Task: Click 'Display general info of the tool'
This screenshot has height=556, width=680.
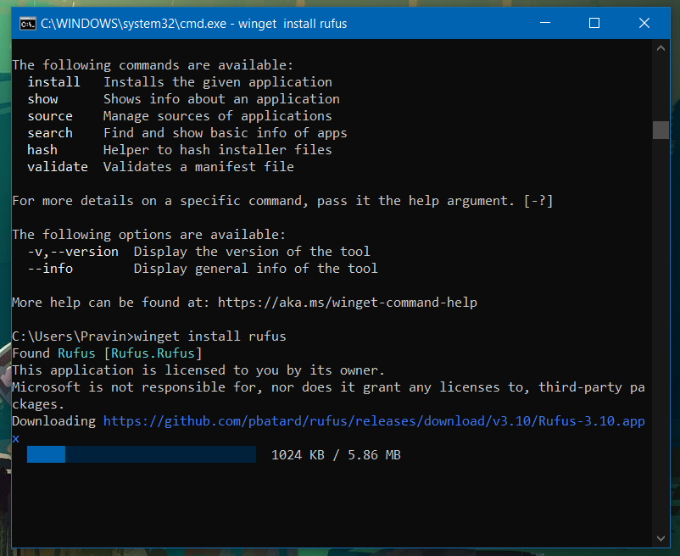Action: (x=256, y=268)
